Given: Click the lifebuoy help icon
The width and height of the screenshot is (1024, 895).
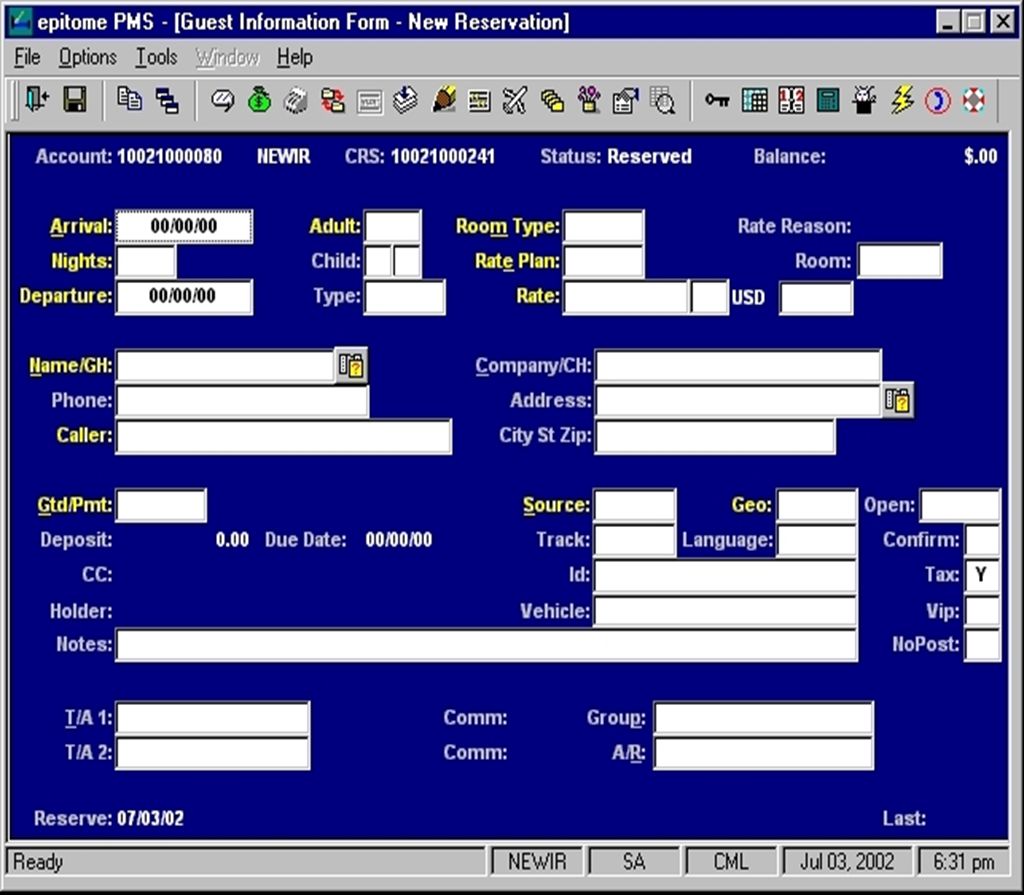Looking at the screenshot, I should [x=973, y=101].
